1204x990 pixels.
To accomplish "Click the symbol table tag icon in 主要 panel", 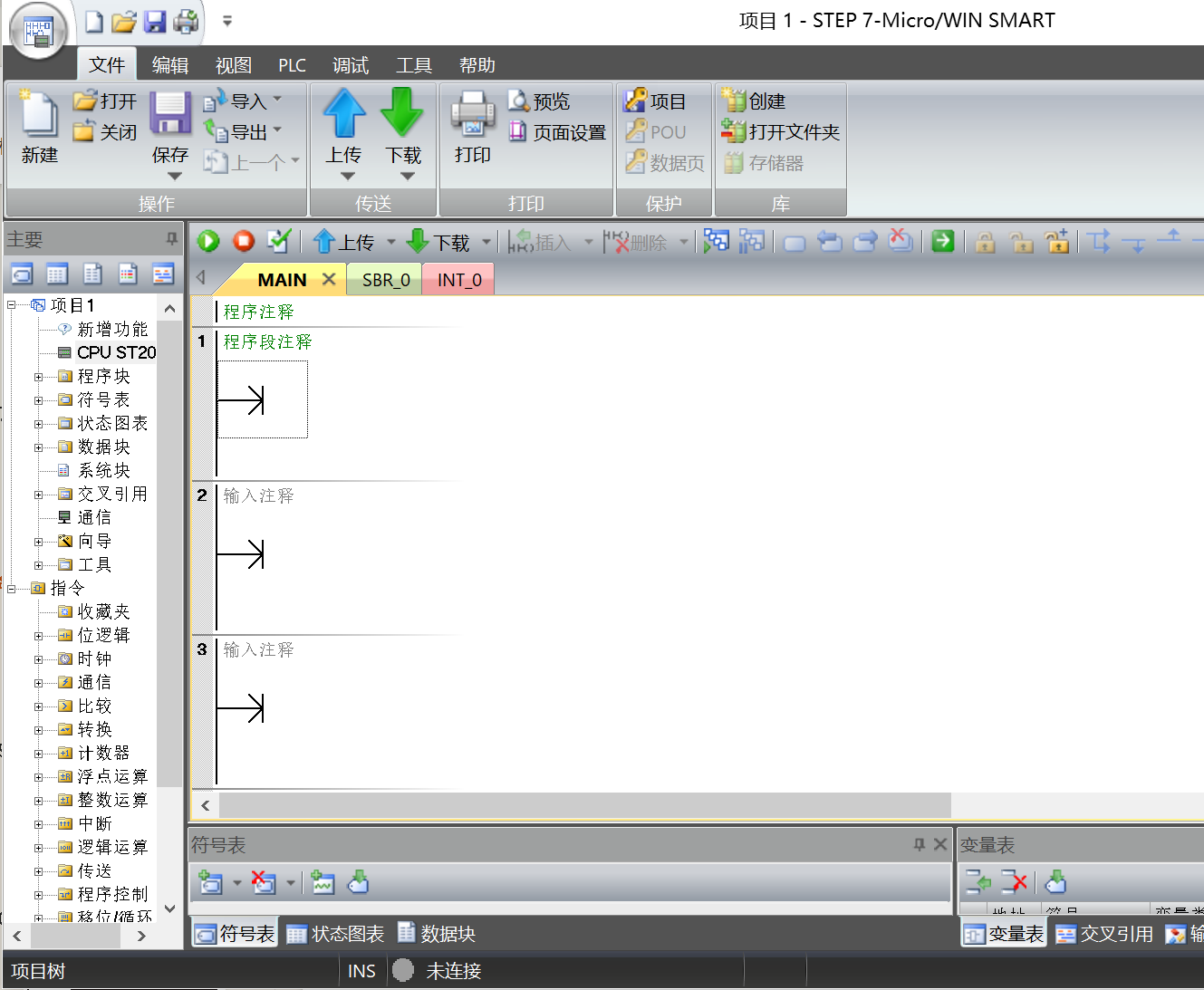I will tap(22, 274).
